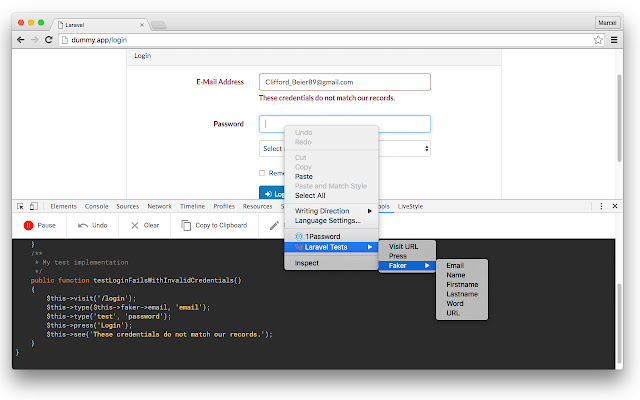Close the DevTools panel

(x=615, y=206)
